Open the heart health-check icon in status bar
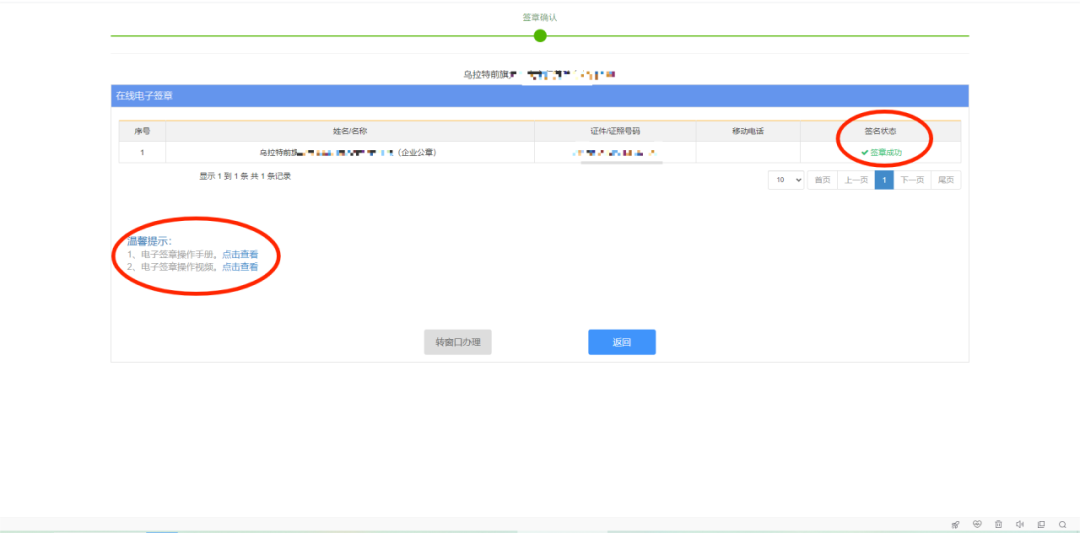The height and width of the screenshot is (533, 1080). [977, 525]
